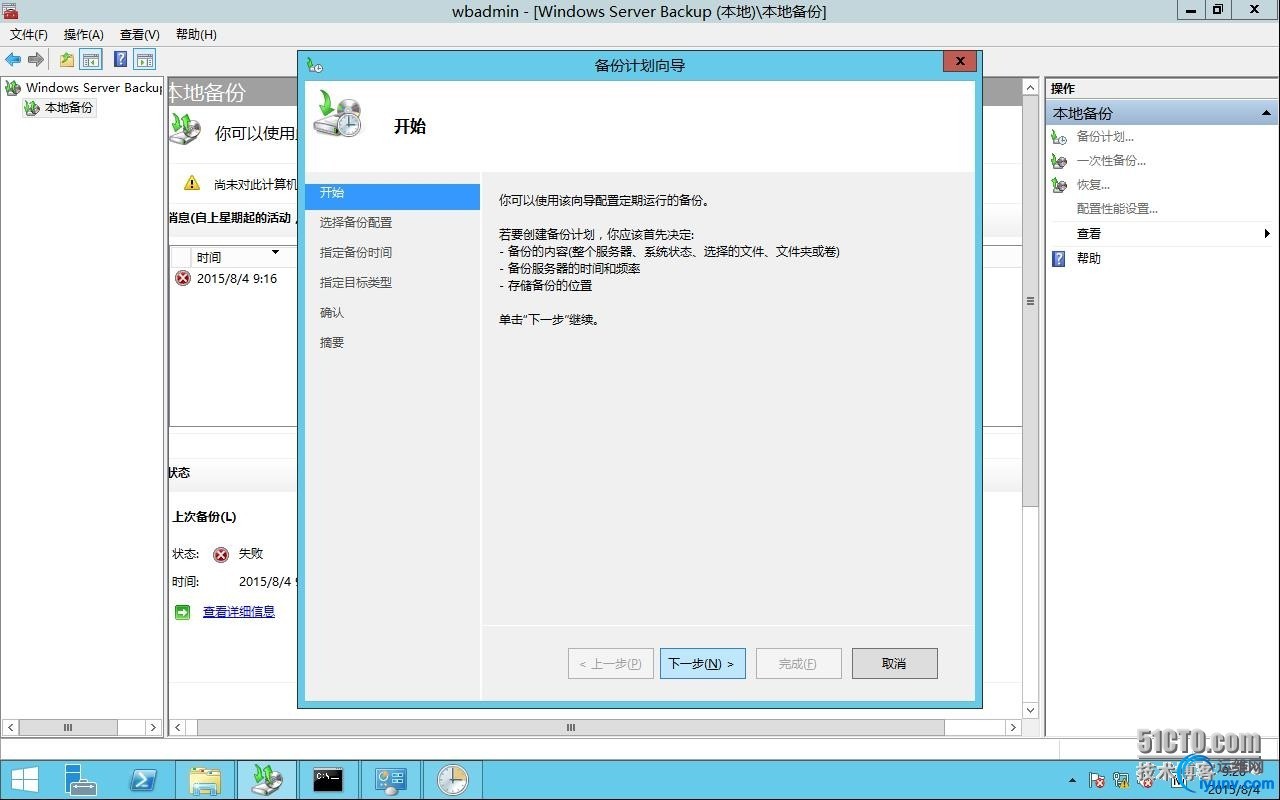This screenshot has height=800, width=1280.
Task: Click 配置性能设置... in the actions pane
Action: [x=1117, y=209]
